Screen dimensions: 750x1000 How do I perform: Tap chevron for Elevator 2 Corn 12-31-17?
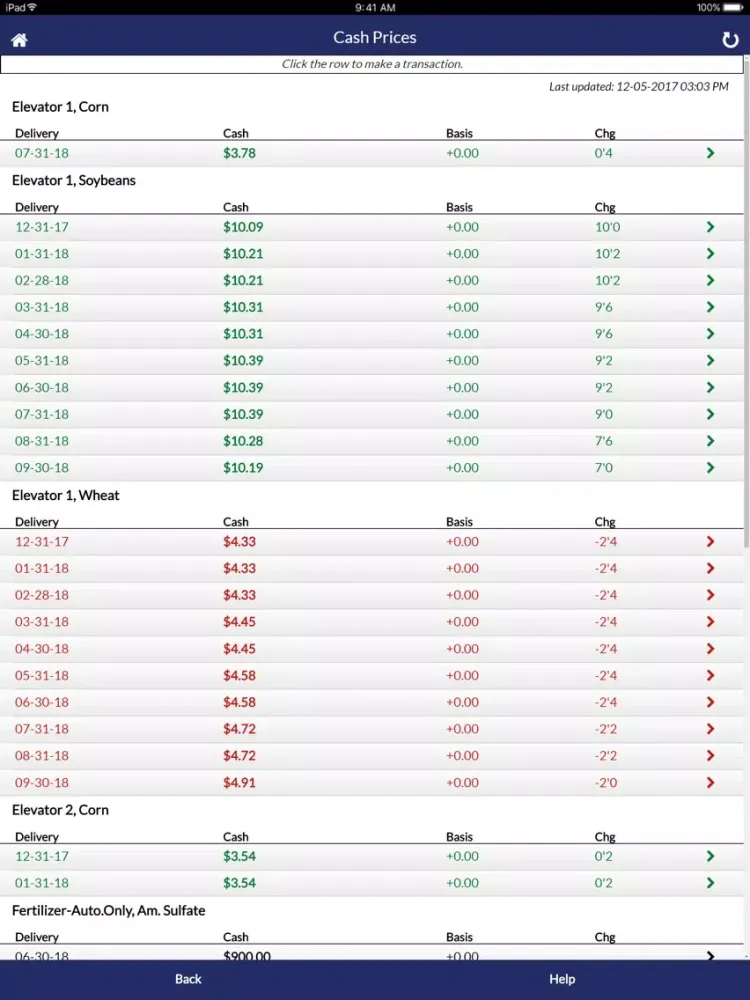[x=710, y=856]
